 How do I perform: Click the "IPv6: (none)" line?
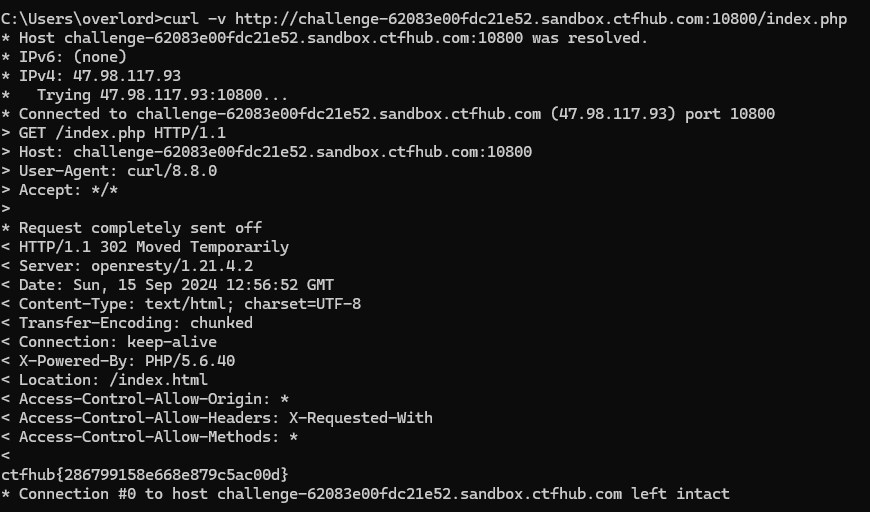(x=72, y=57)
